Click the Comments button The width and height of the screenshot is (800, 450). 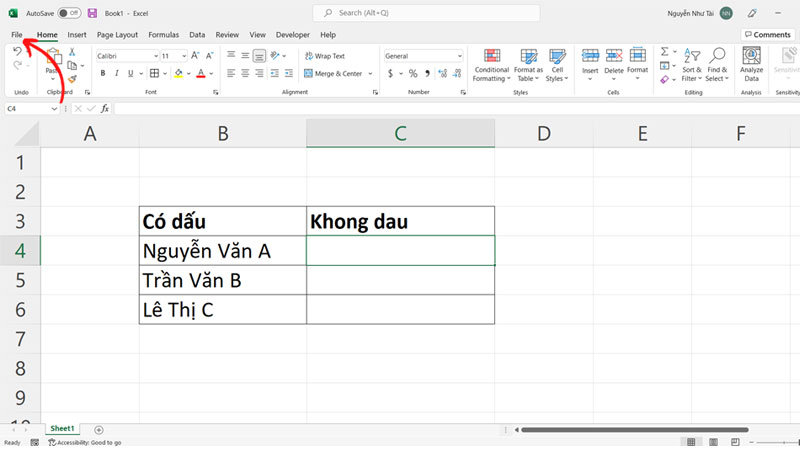(x=767, y=34)
